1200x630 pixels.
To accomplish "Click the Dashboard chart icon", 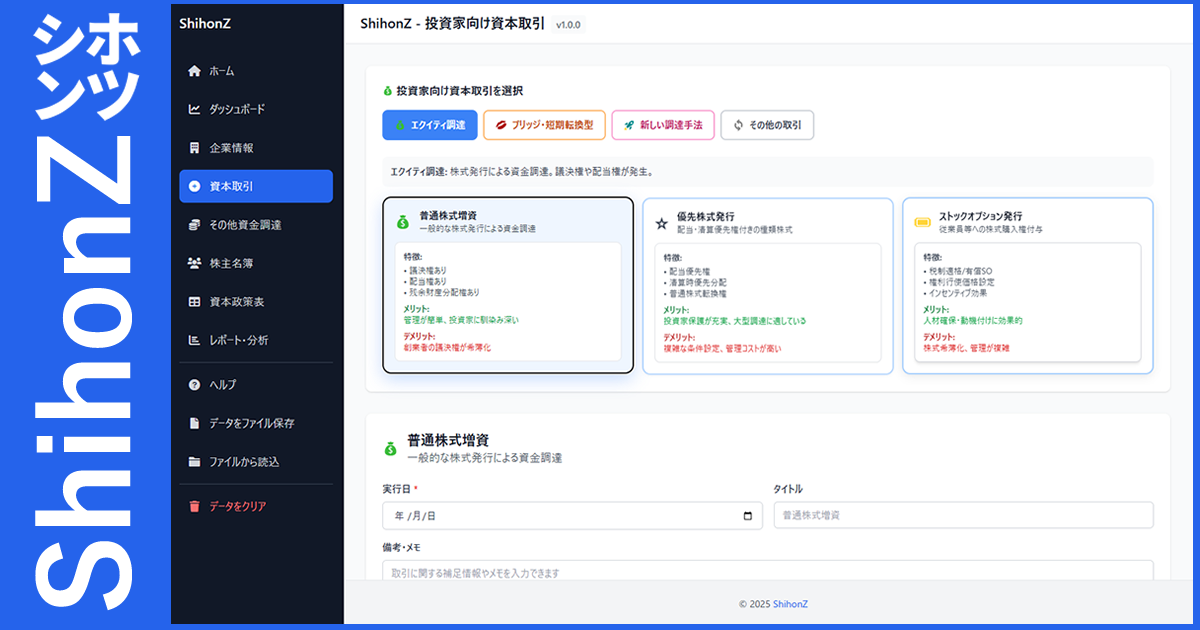I will click(194, 110).
